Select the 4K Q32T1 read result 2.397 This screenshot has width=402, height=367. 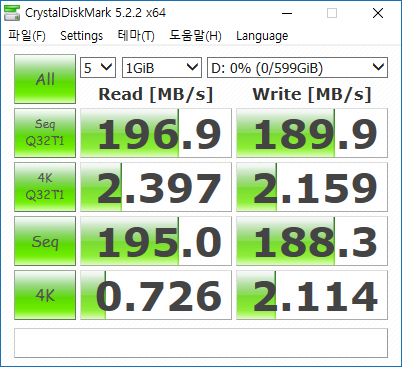click(156, 187)
